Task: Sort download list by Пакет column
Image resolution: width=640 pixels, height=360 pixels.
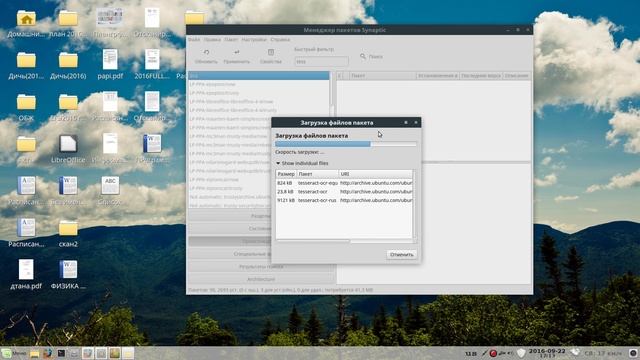Action: [317, 174]
